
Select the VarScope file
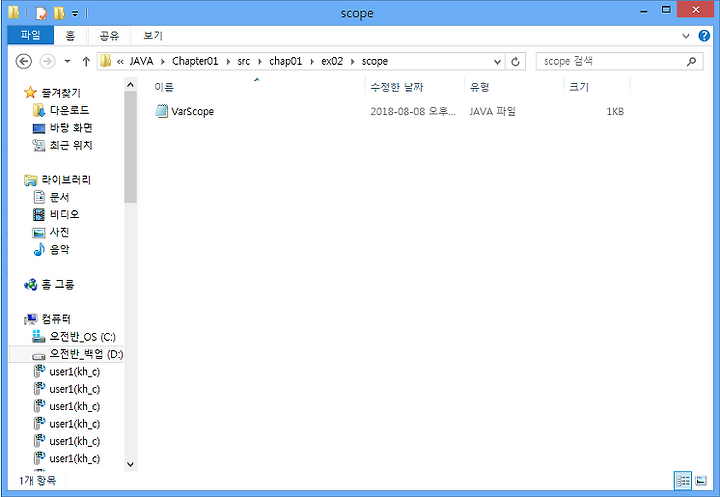tap(192, 112)
